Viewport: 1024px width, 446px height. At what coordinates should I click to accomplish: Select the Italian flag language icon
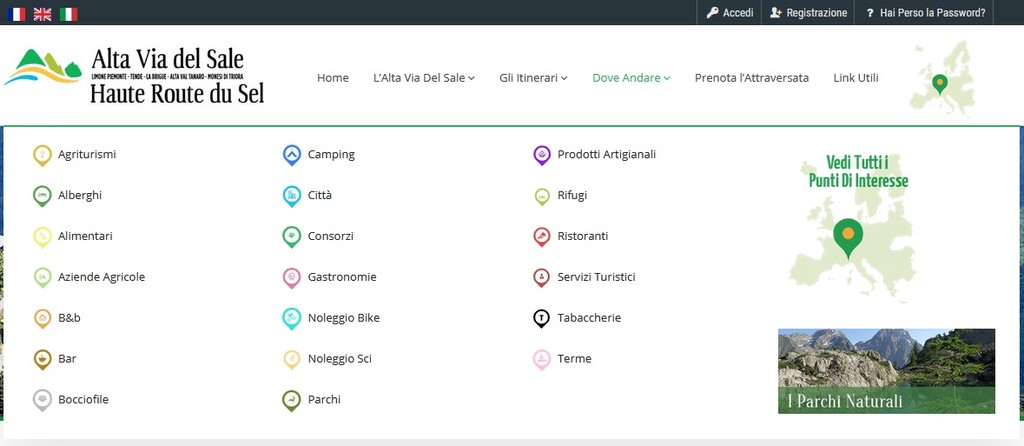click(x=68, y=14)
